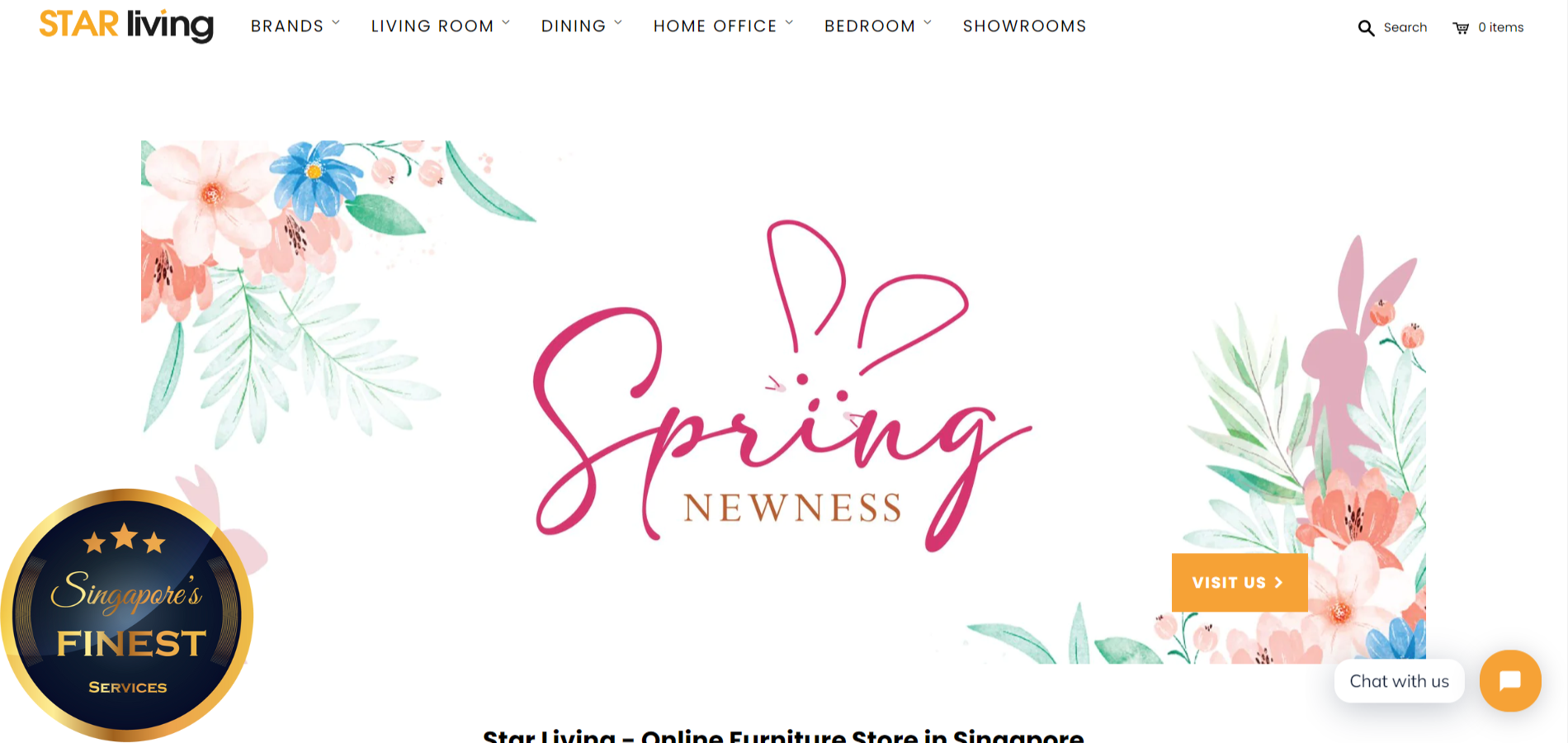Open the orange chat bubble icon
Image resolution: width=1568 pixels, height=743 pixels.
click(1510, 681)
